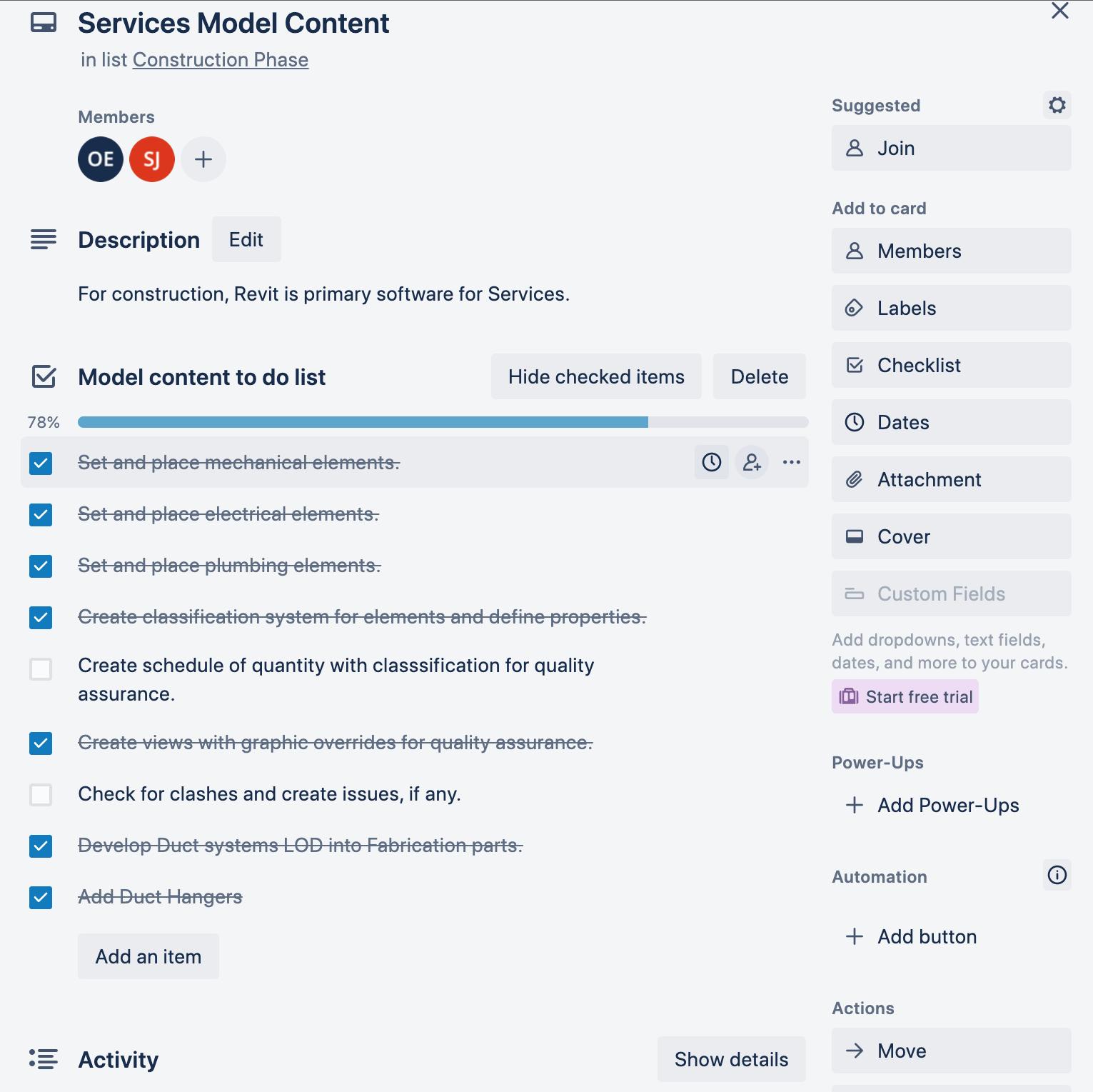Click the Automation info icon

1057,875
